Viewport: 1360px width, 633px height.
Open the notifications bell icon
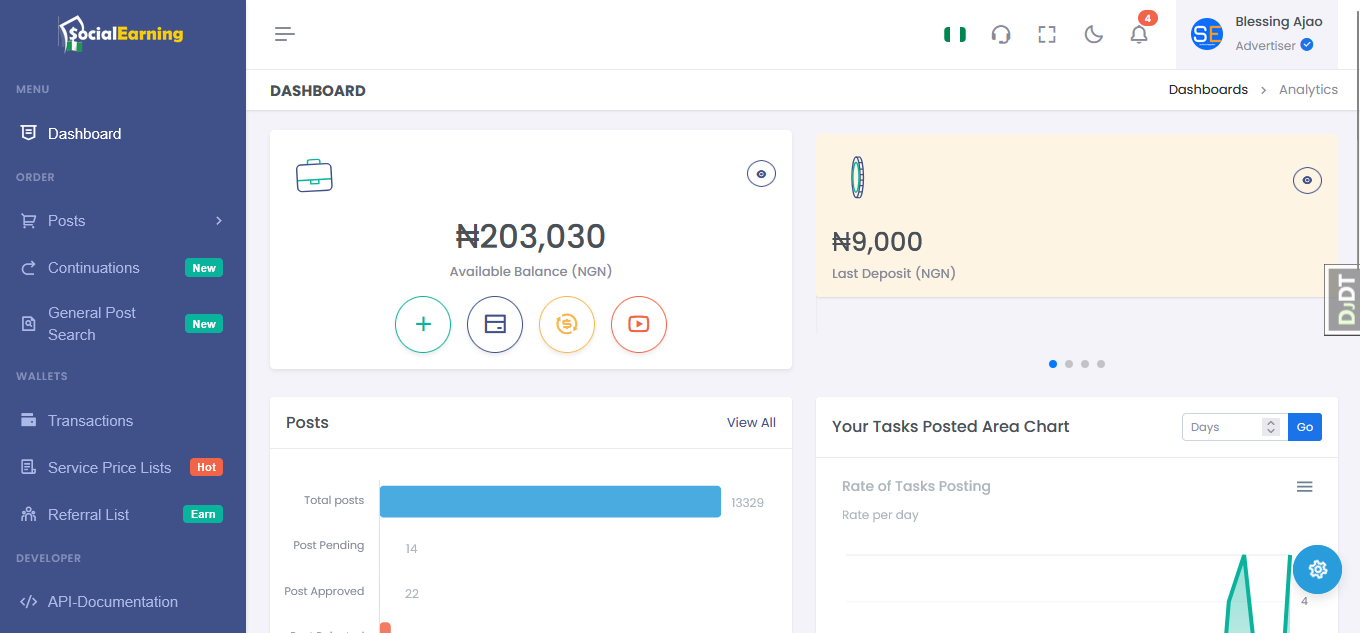(x=1139, y=35)
